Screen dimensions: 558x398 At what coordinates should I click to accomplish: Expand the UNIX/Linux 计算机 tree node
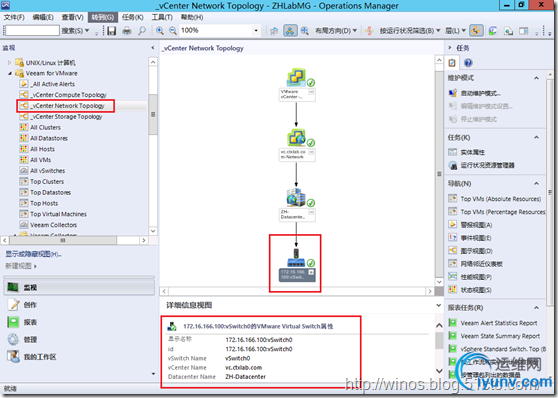click(x=9, y=63)
